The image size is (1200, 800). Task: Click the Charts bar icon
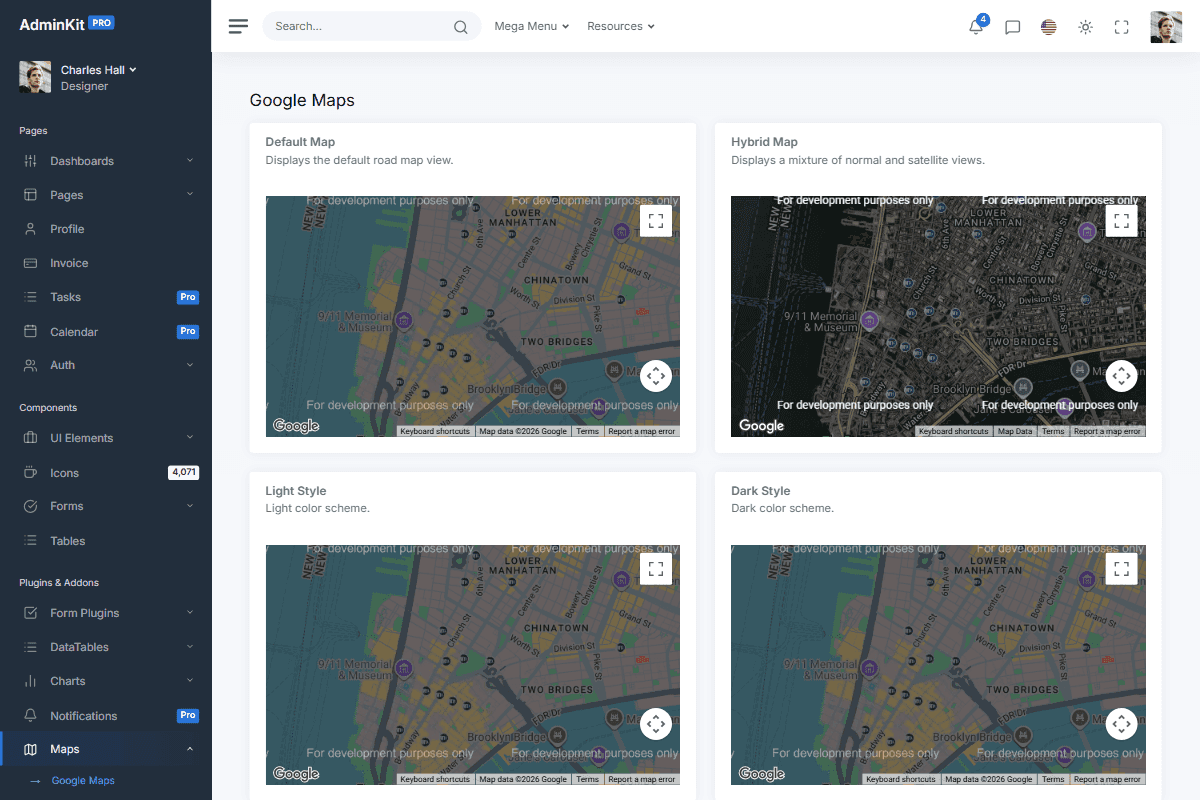tap(30, 681)
